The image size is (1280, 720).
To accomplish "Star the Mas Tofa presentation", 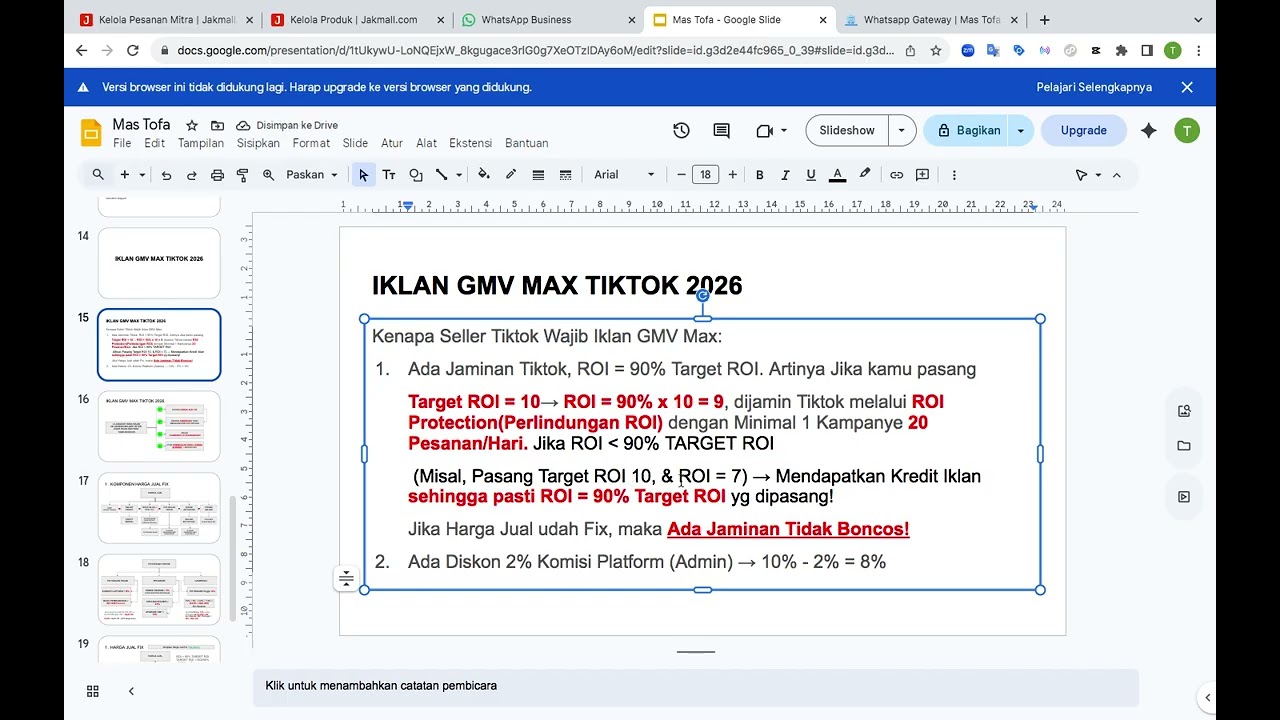I will coord(191,125).
